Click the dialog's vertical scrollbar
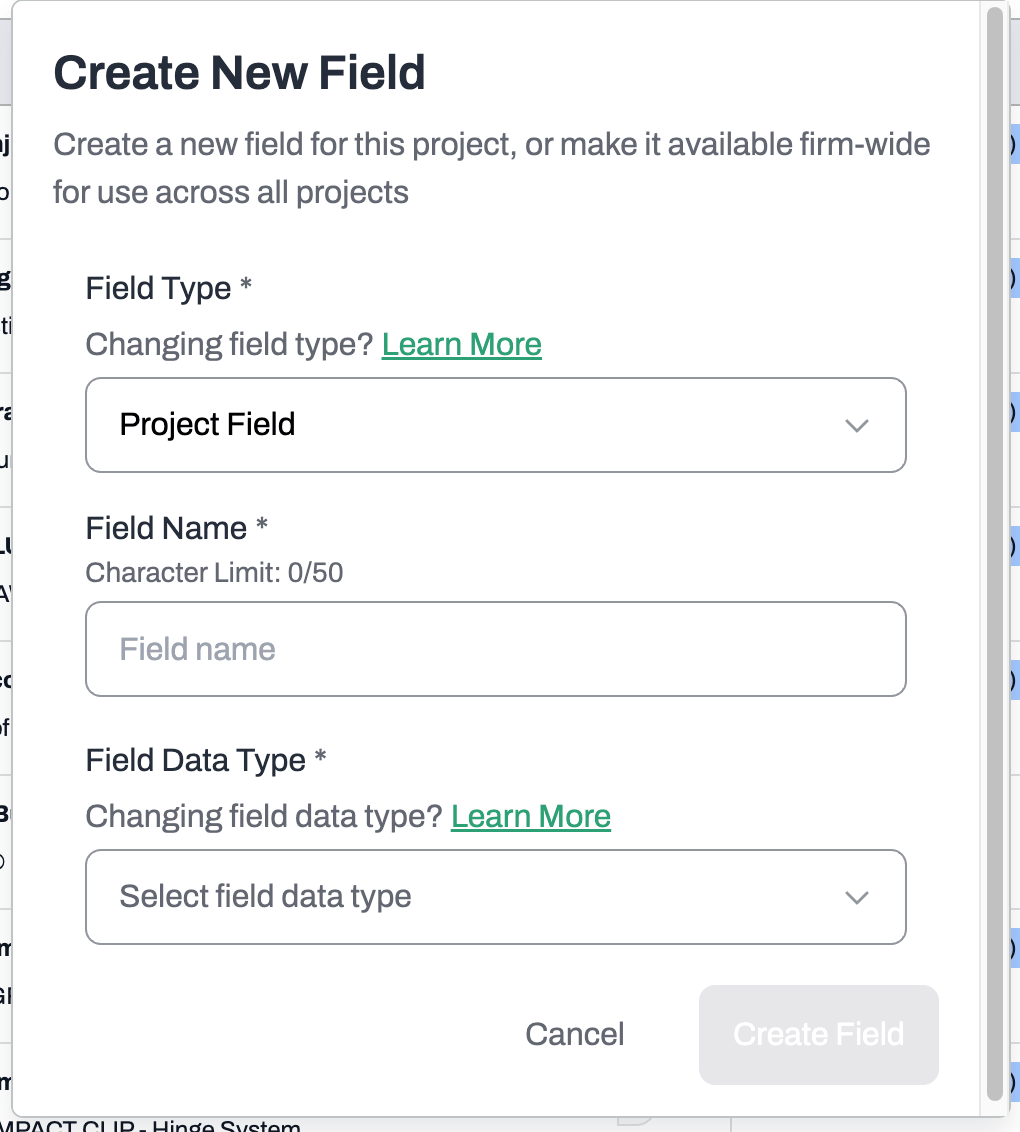The width and height of the screenshot is (1020, 1132). click(x=995, y=554)
